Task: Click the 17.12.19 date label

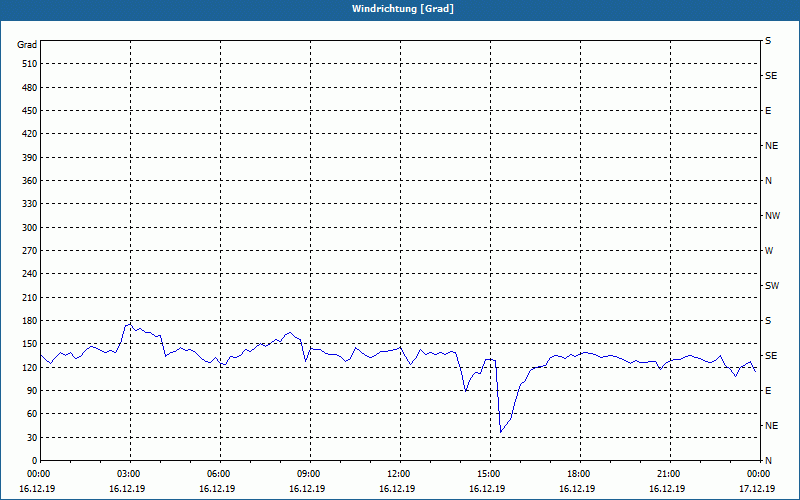Action: [x=757, y=489]
